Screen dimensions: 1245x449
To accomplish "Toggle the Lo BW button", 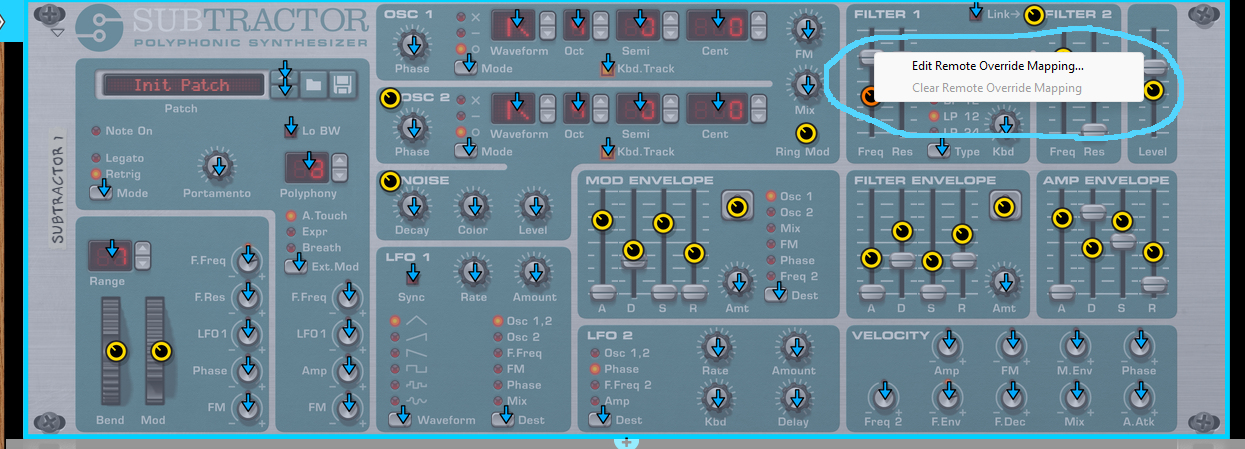I will pos(291,130).
